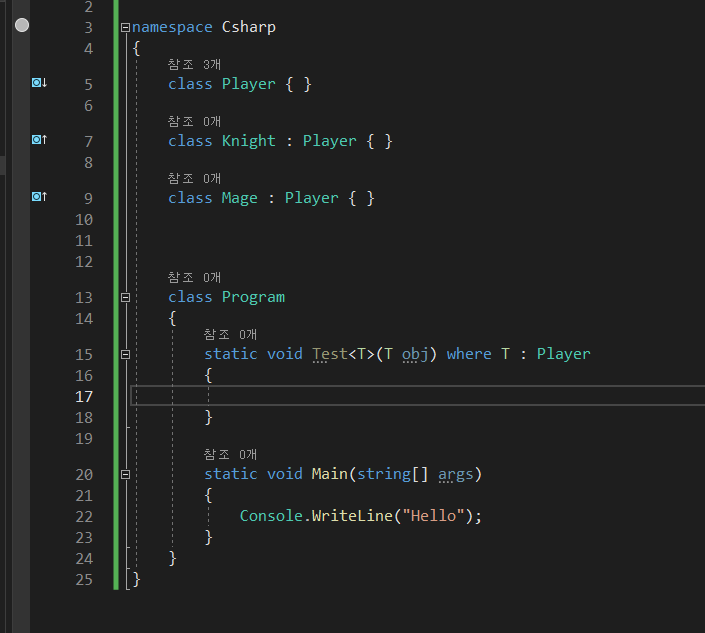Collapse the class Program block
The image size is (705, 633).
[125, 298]
